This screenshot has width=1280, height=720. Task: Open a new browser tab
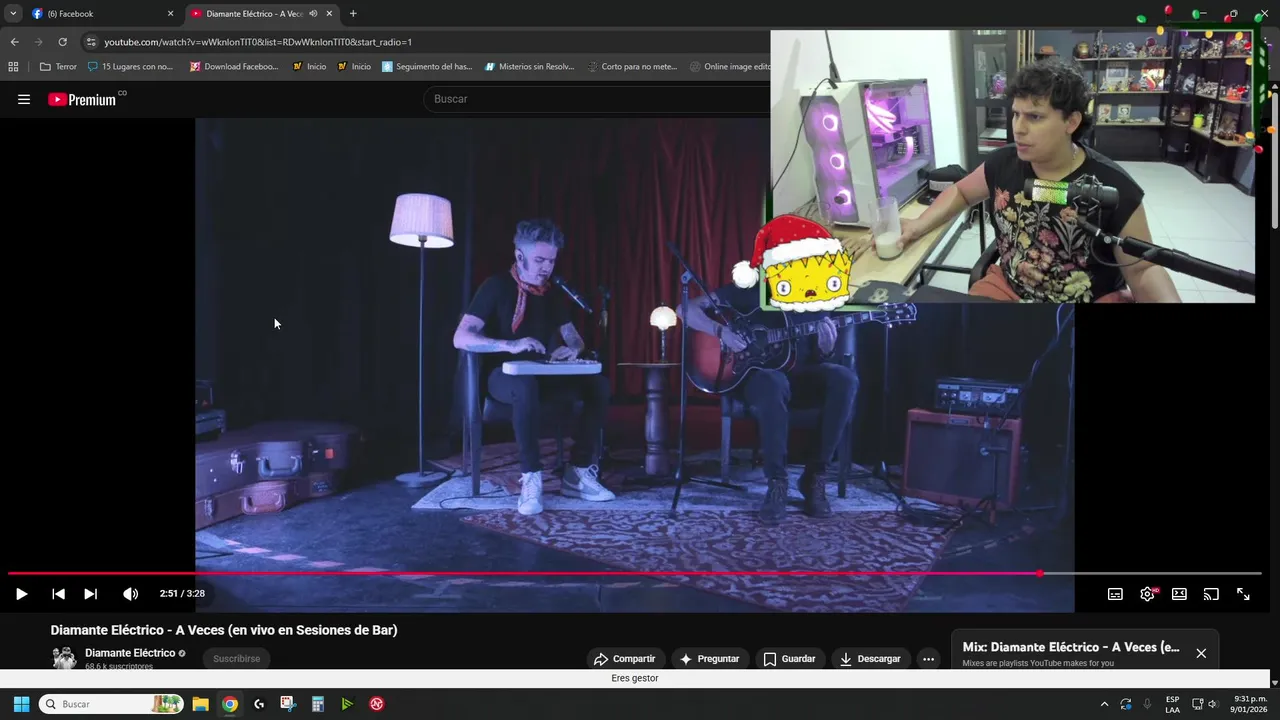click(353, 14)
